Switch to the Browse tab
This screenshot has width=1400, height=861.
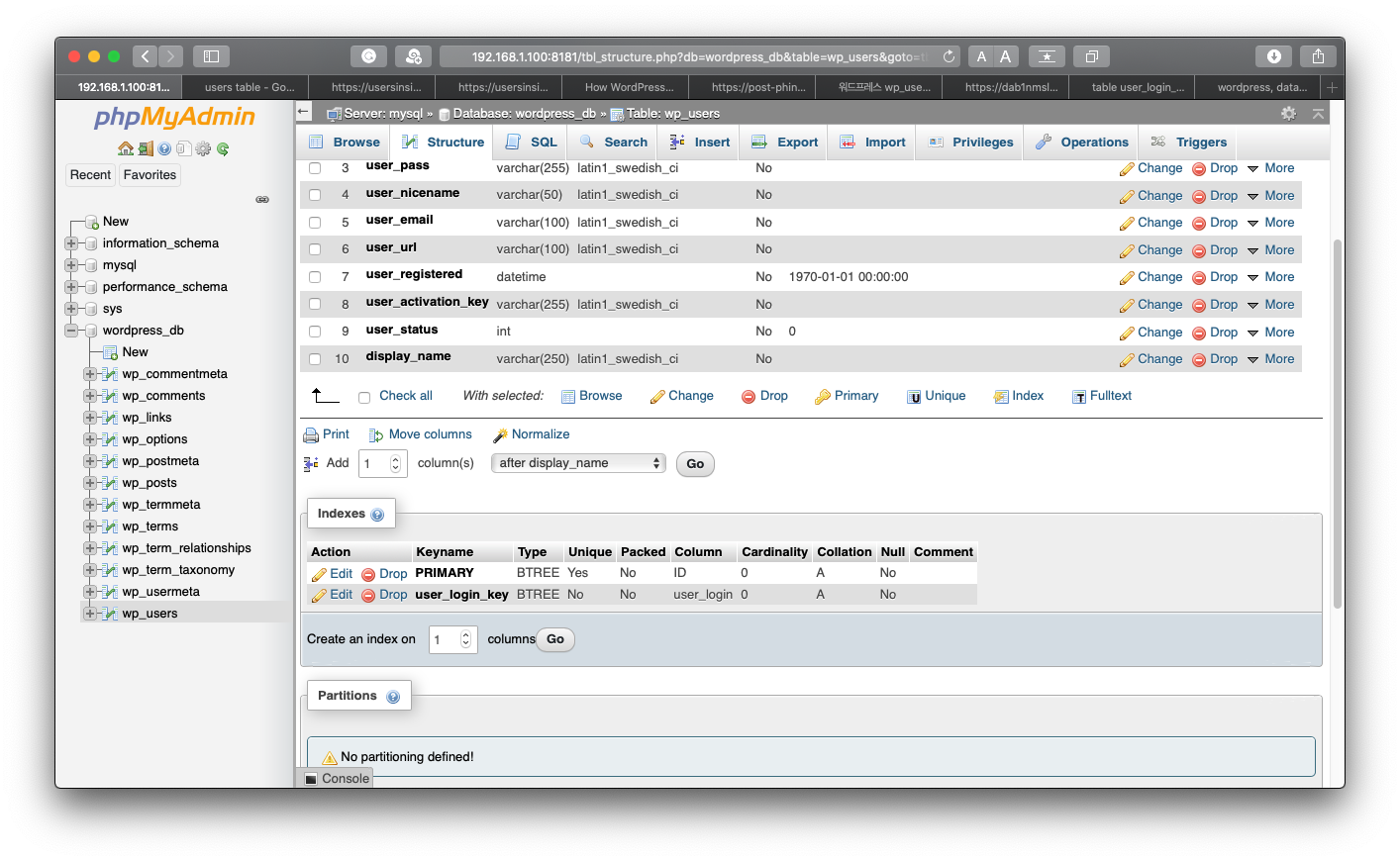[345, 143]
